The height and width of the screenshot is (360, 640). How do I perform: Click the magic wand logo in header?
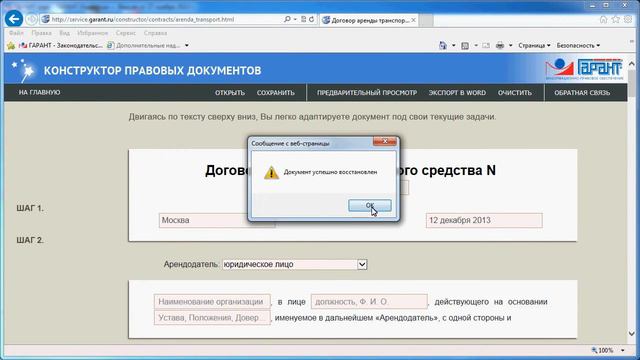tap(23, 71)
